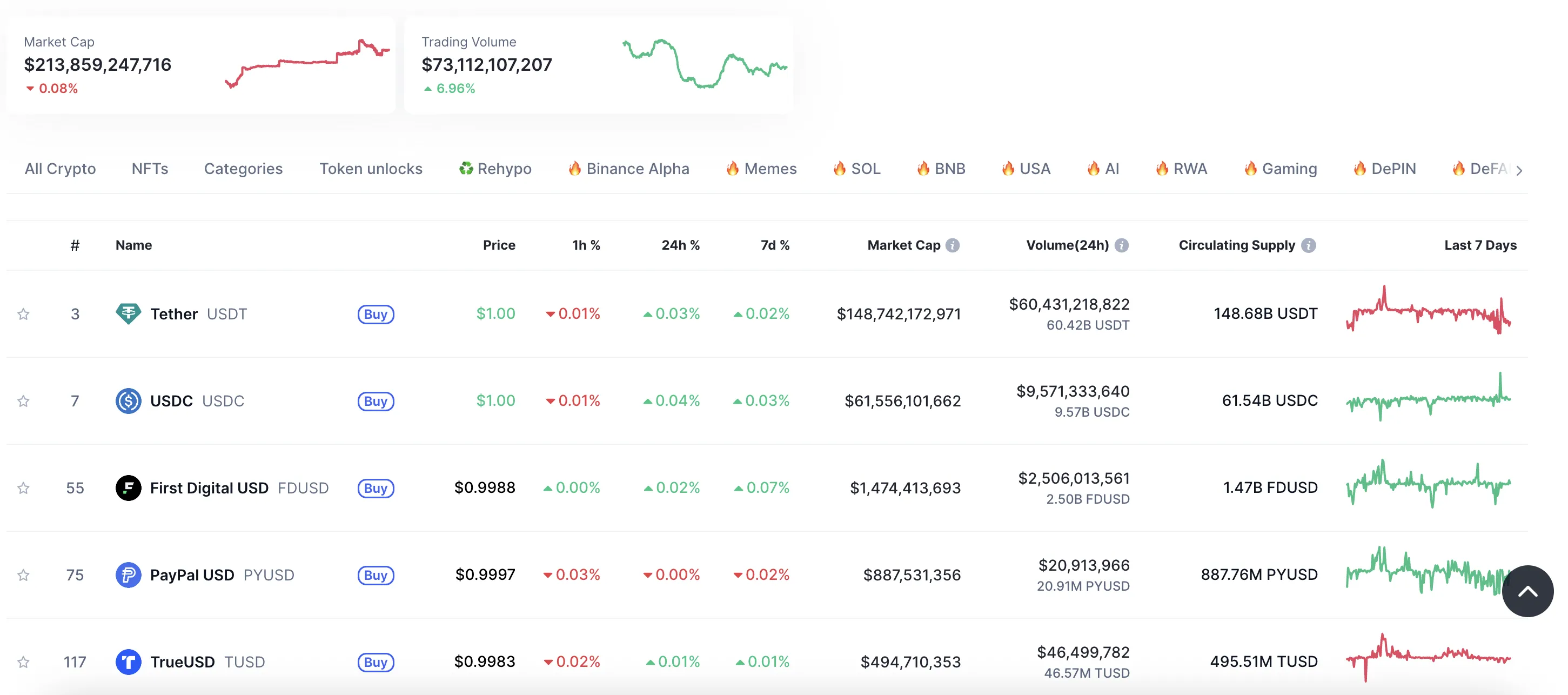Click the PayPal USD logo icon
Image resolution: width=1568 pixels, height=695 pixels.
tap(128, 575)
